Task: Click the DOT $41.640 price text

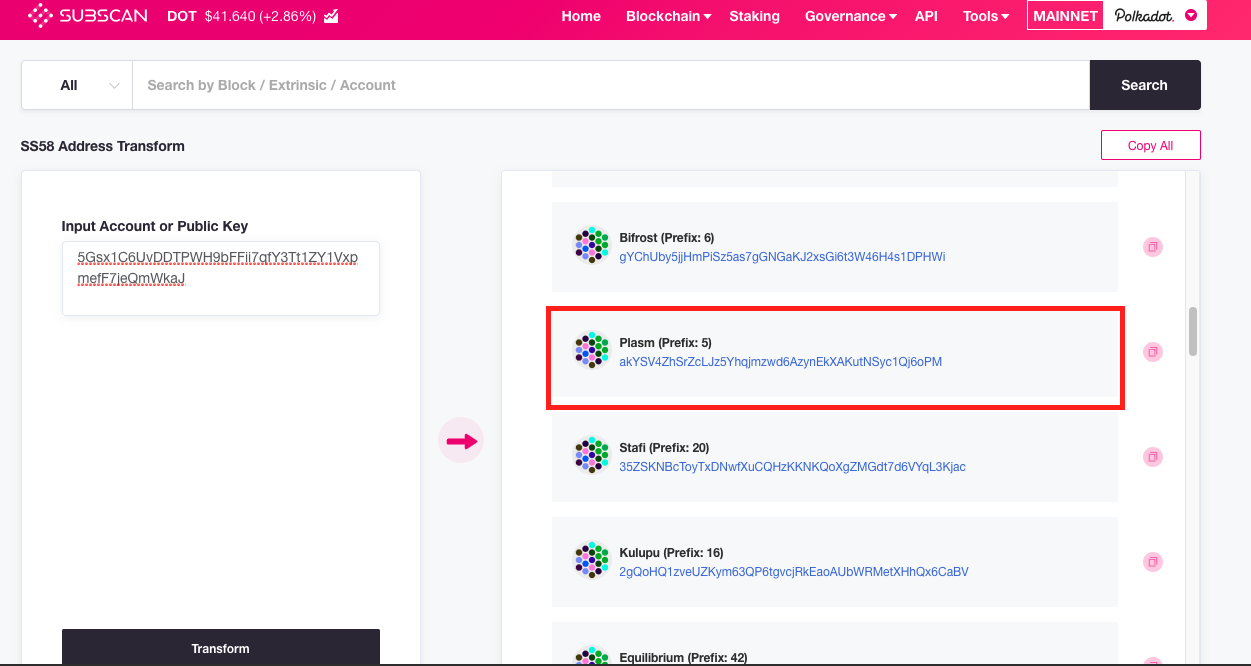Action: (x=241, y=17)
